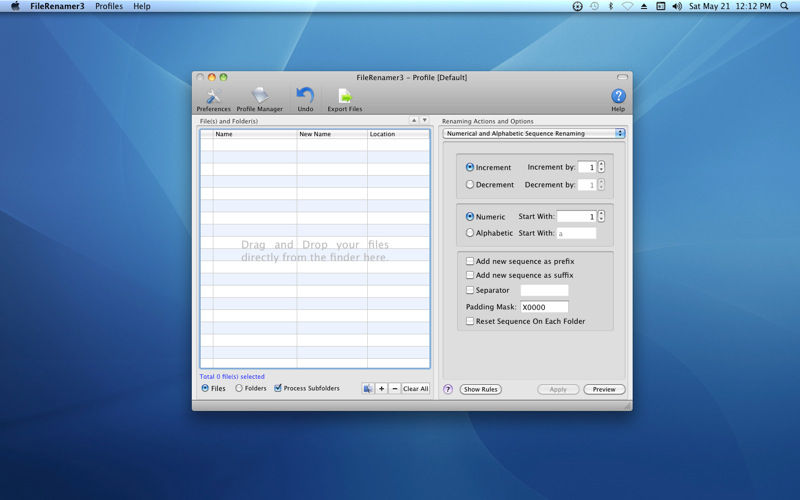Open the Profile Manager
This screenshot has width=800, height=500.
[259, 100]
